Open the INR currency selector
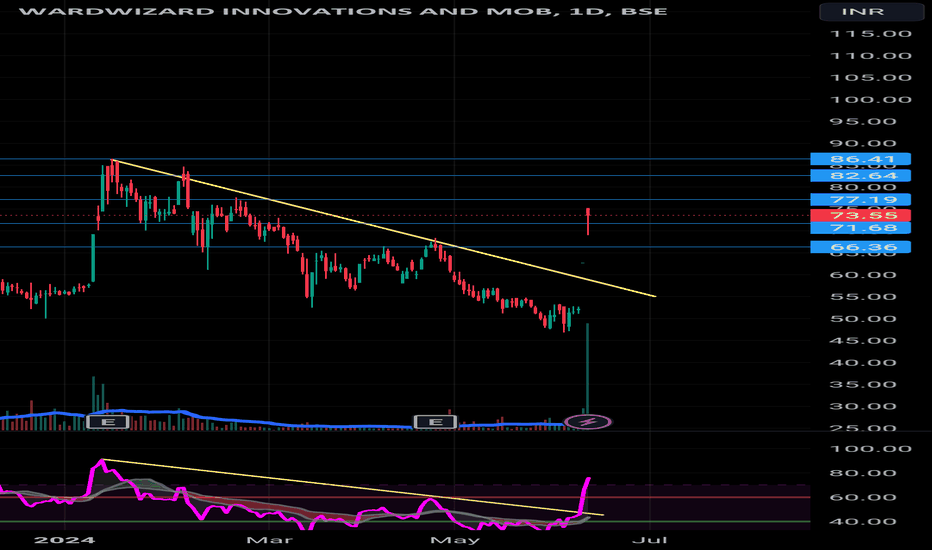932x550 pixels. (x=871, y=11)
